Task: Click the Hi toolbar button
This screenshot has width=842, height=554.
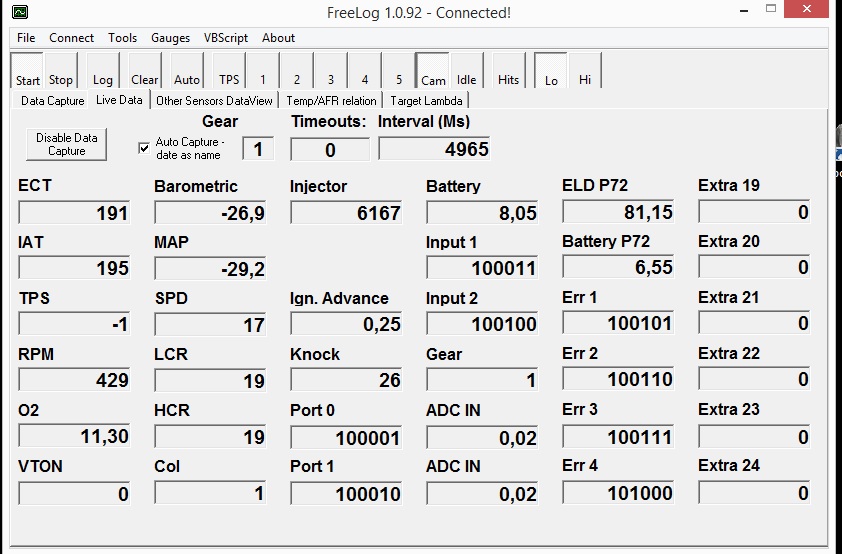Action: click(x=585, y=70)
